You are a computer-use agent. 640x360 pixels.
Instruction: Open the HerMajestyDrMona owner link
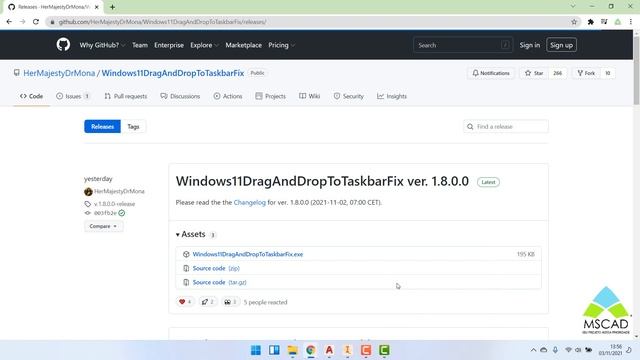pos(59,73)
